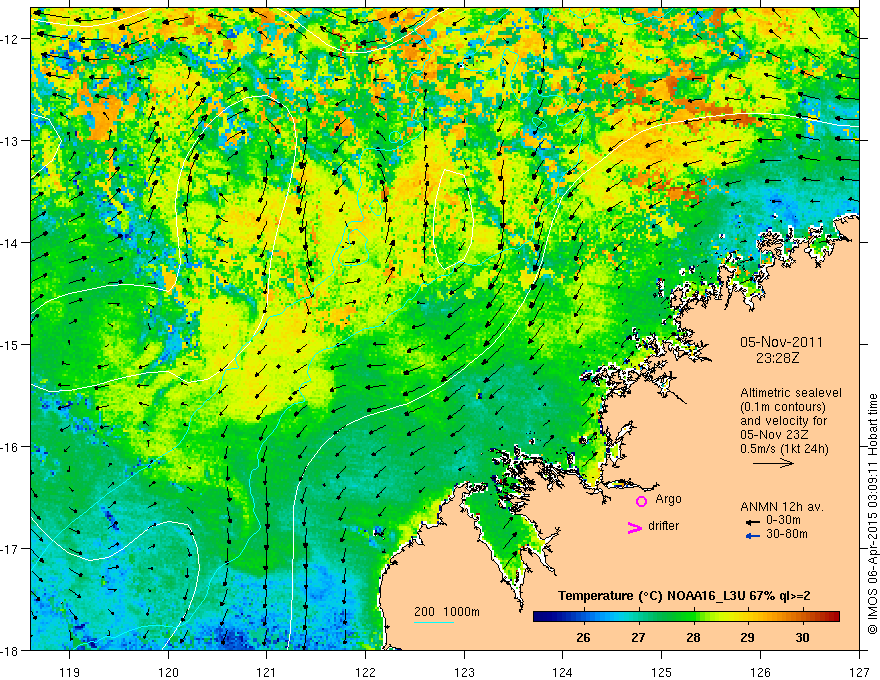
Task: Click the '120' longitude axis label
Action: [168, 672]
